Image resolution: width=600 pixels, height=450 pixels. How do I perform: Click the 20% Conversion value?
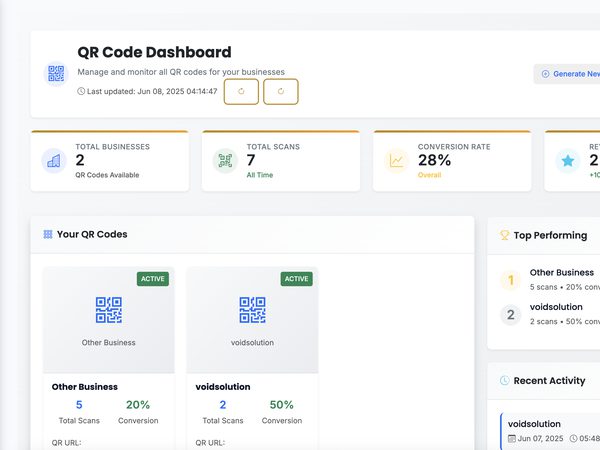click(x=138, y=404)
